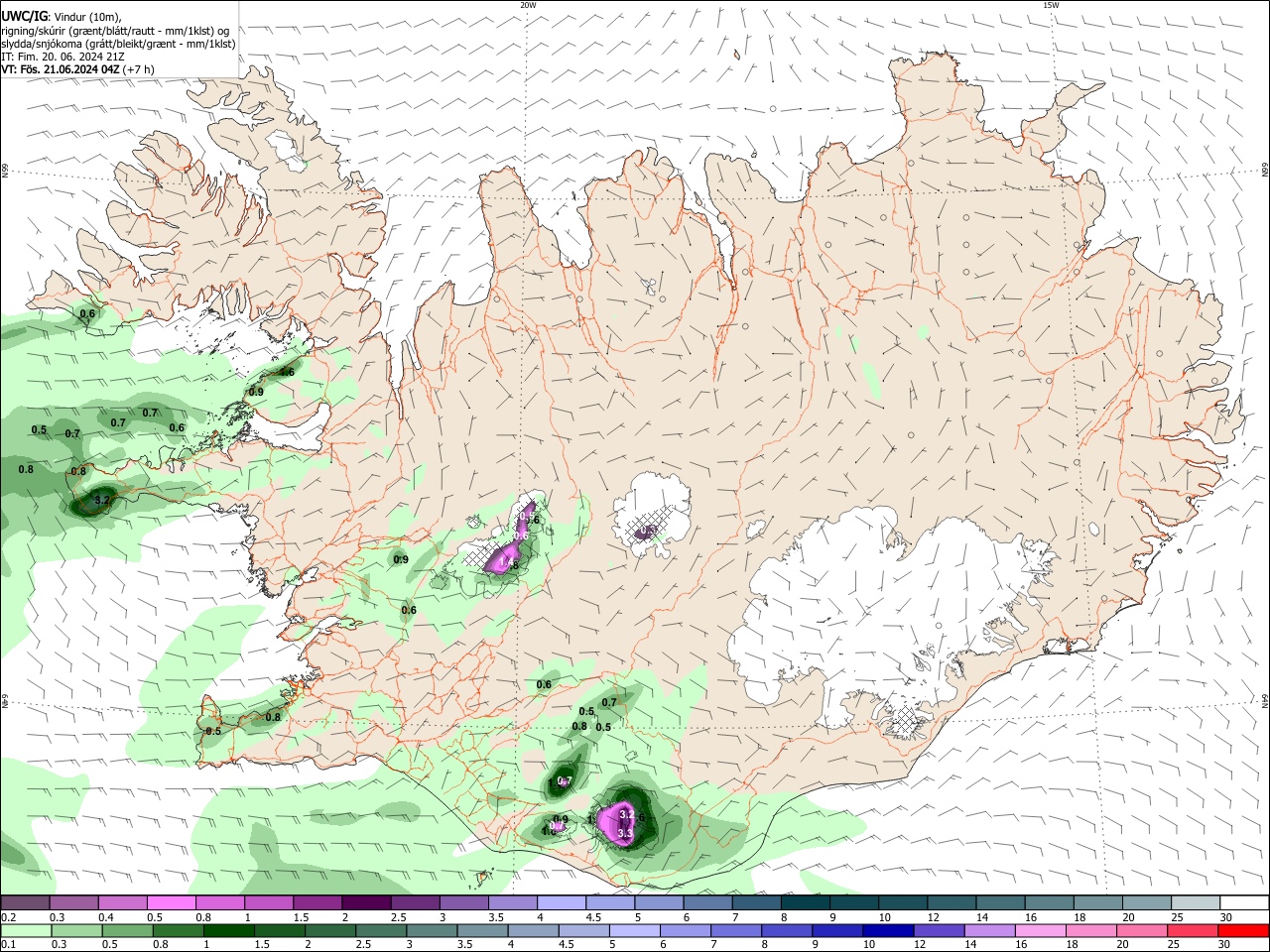Select the white 30 swatch in upper legend strip

[x=1245, y=902]
